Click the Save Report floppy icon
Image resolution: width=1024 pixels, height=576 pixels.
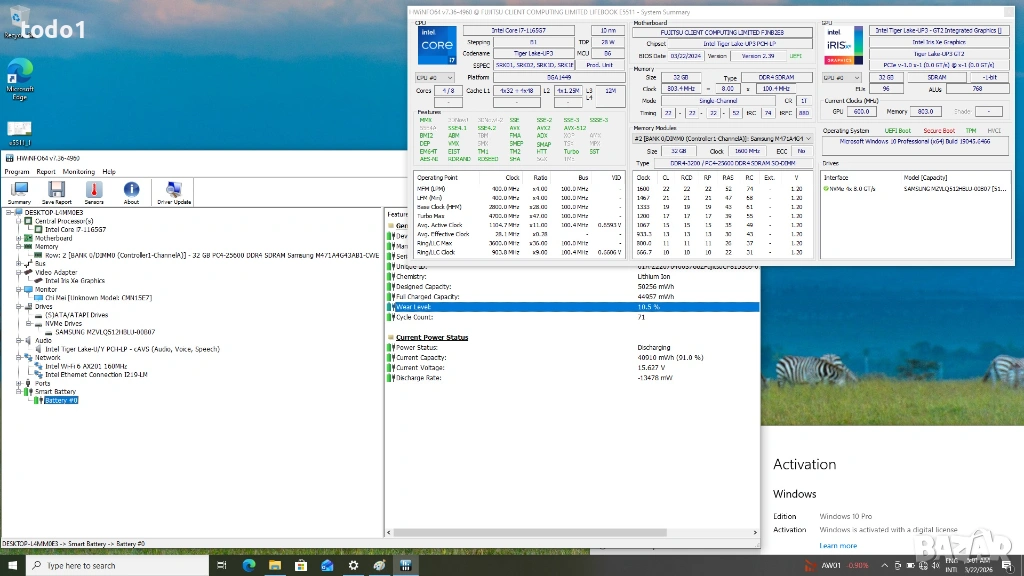click(57, 191)
